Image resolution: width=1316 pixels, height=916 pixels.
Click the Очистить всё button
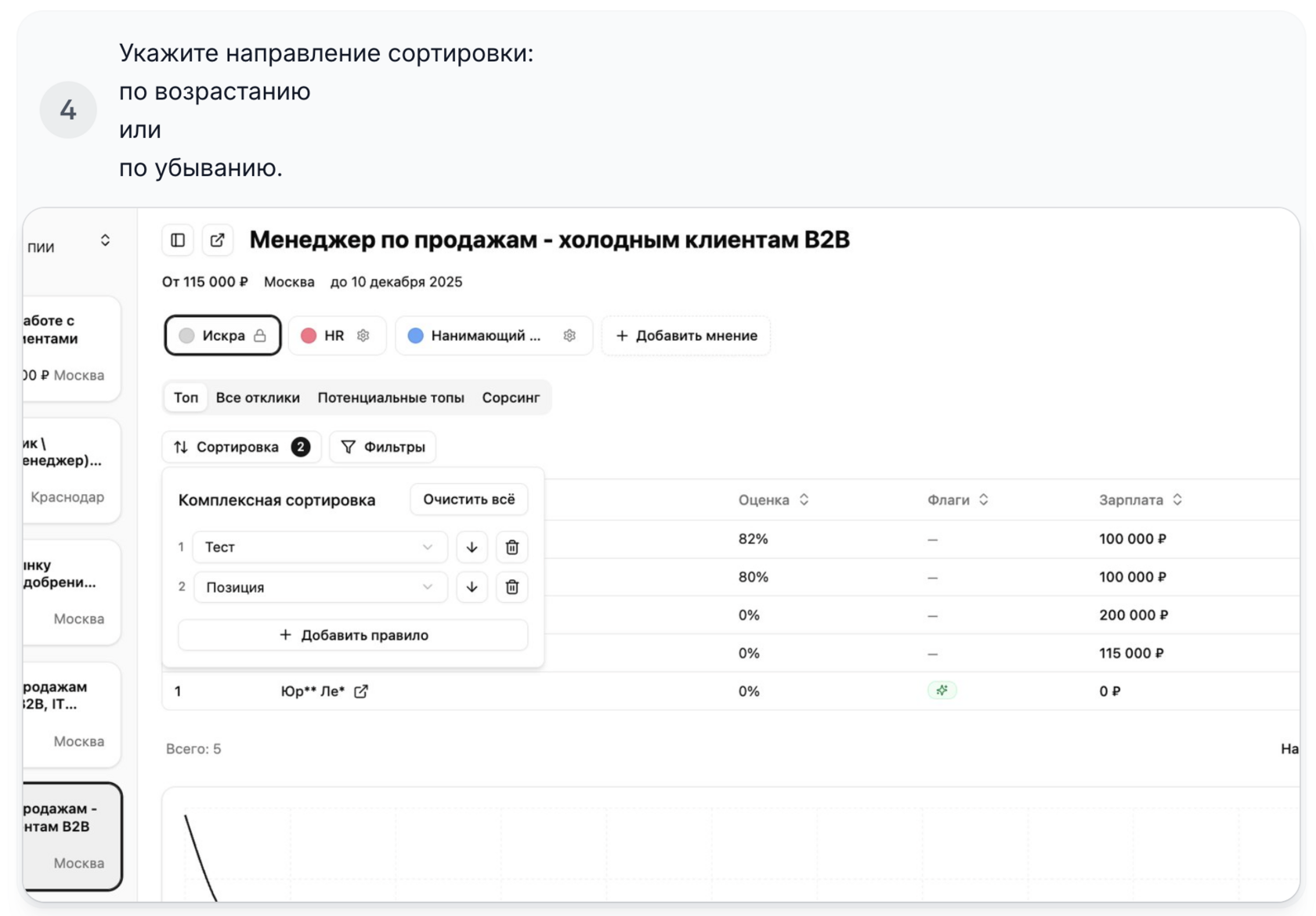[468, 499]
